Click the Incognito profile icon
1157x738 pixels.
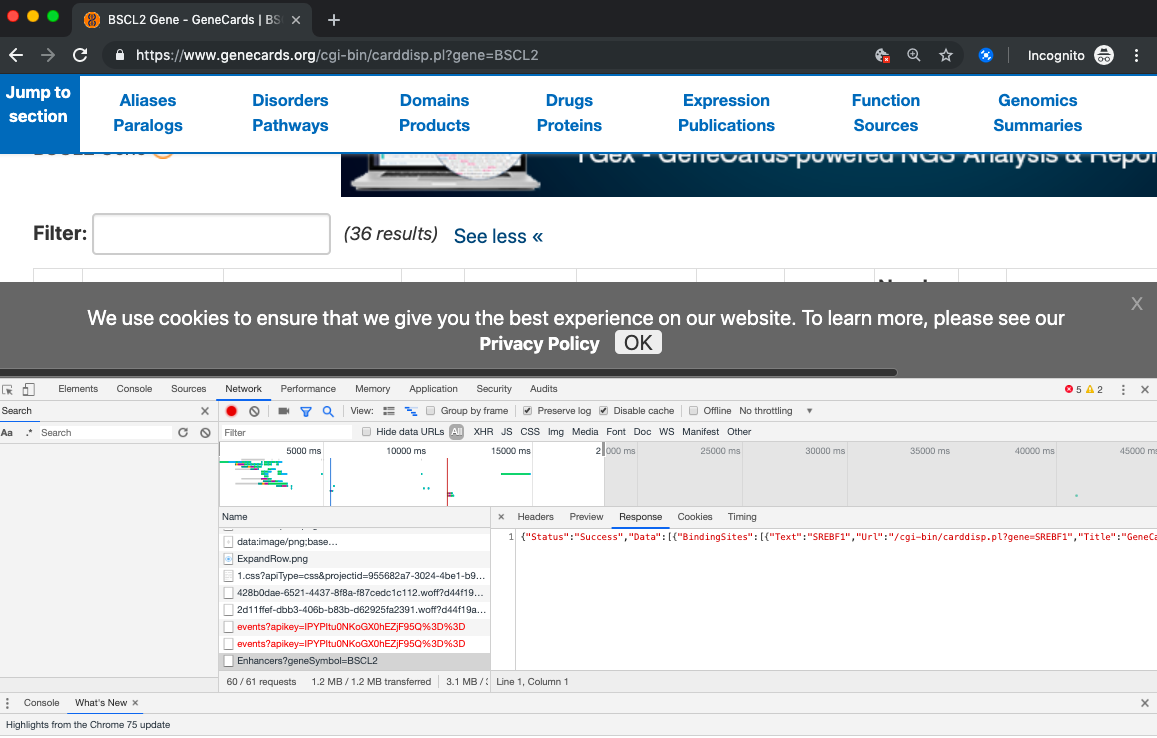tap(1104, 55)
